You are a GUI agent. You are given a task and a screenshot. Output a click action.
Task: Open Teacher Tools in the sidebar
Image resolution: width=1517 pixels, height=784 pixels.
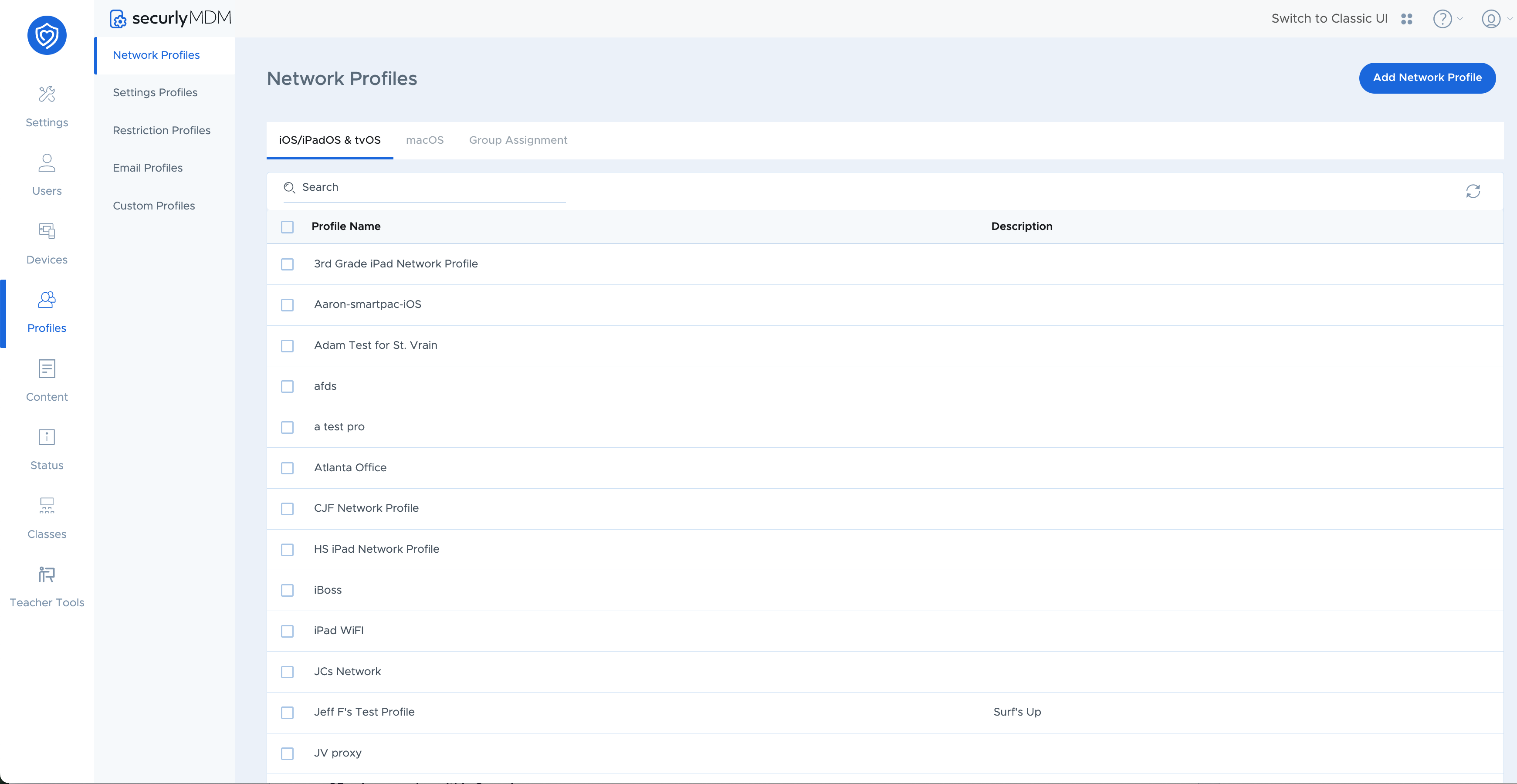point(47,587)
